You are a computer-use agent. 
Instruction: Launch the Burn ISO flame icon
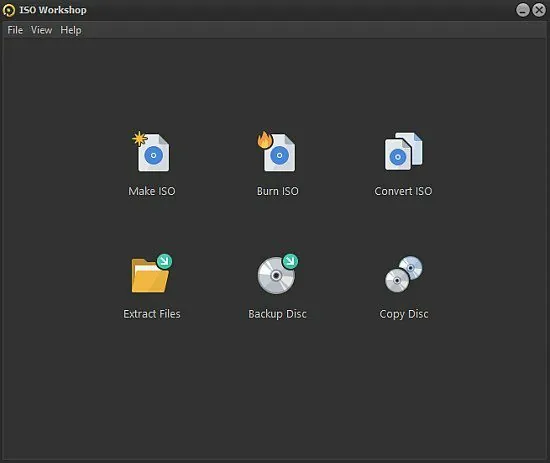click(x=277, y=152)
